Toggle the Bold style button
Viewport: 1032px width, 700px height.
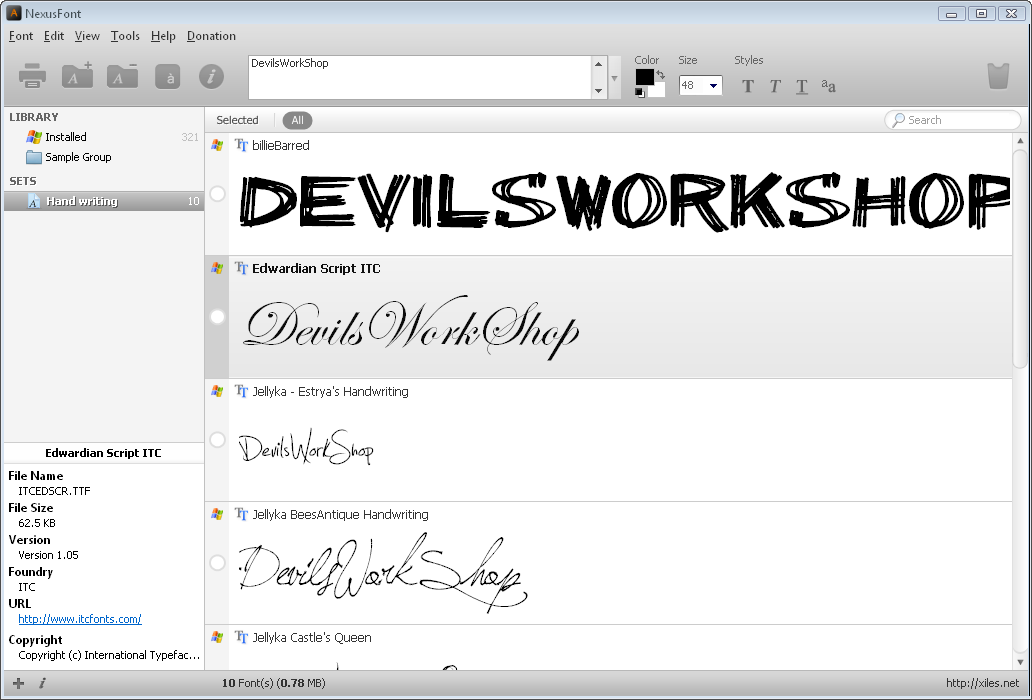pyautogui.click(x=748, y=86)
